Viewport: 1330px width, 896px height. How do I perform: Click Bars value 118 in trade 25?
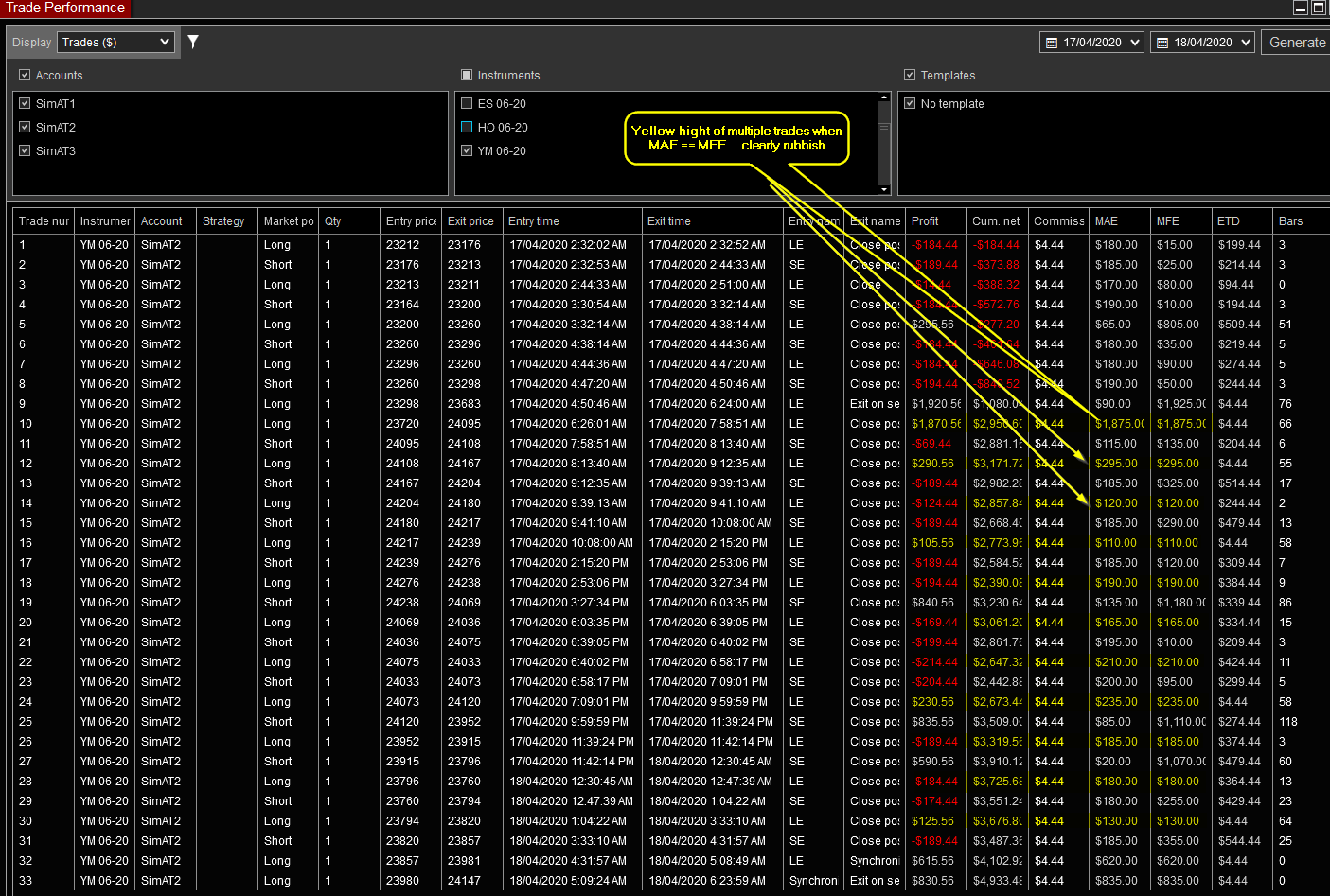[x=1288, y=722]
